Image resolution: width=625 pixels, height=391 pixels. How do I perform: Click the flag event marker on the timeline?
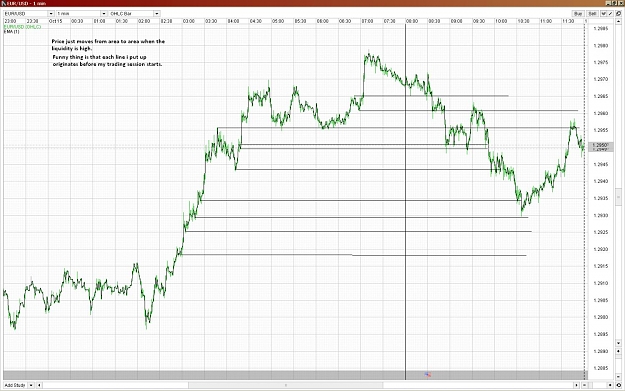point(428,375)
